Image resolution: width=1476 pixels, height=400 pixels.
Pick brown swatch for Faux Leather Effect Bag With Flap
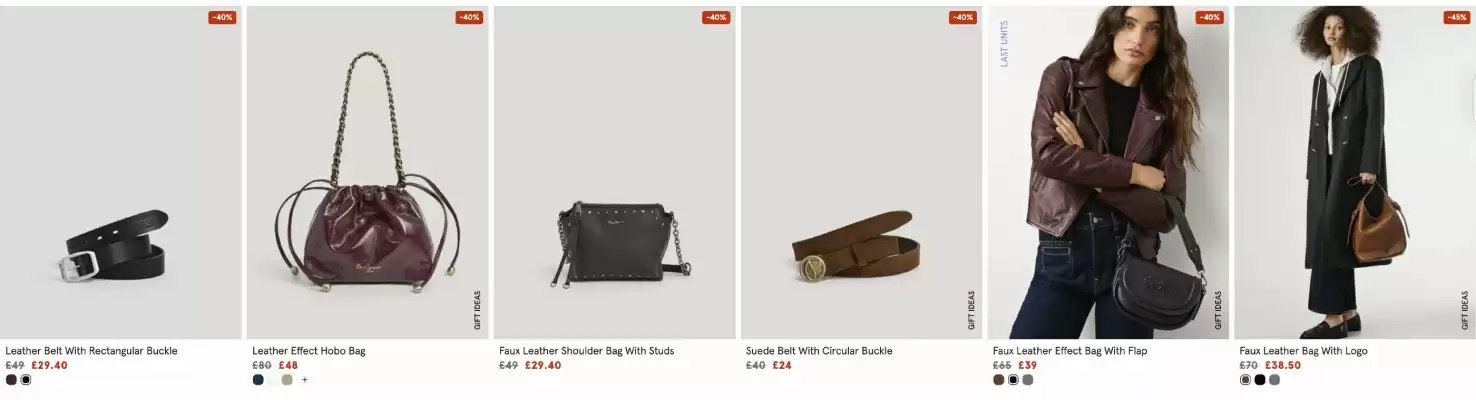click(x=998, y=380)
